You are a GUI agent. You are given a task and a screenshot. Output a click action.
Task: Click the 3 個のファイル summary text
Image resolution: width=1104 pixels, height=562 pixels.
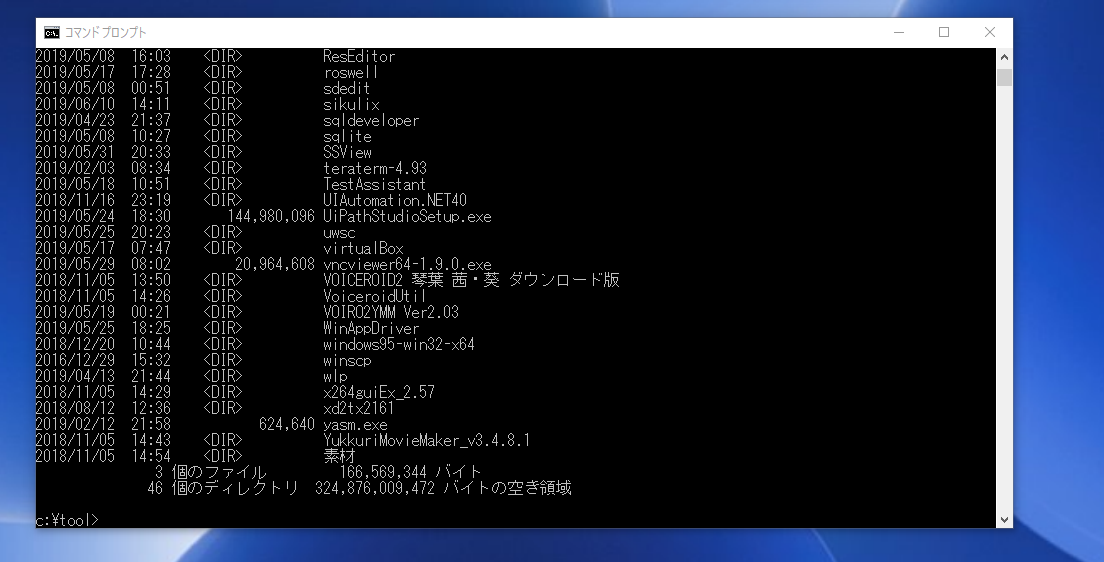coord(211,473)
